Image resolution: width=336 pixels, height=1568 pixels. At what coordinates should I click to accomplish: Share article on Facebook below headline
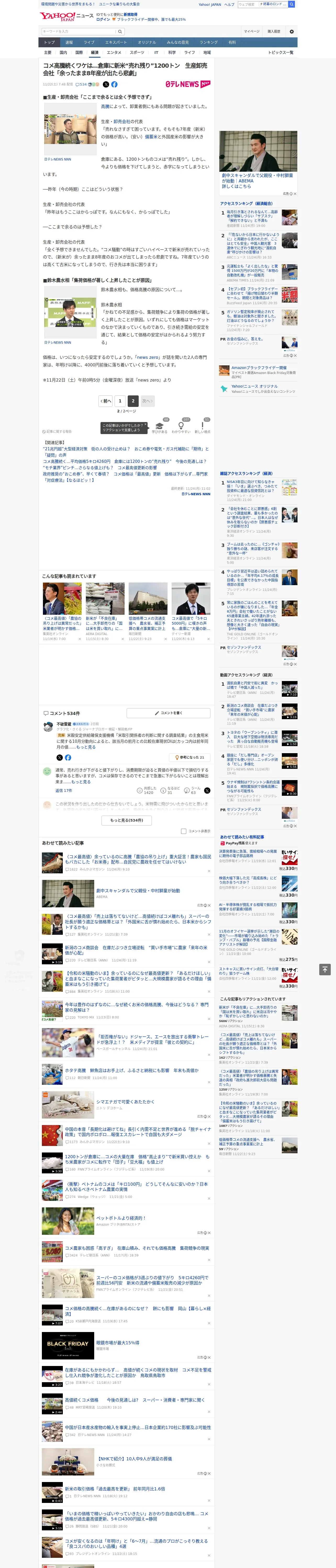(x=114, y=85)
